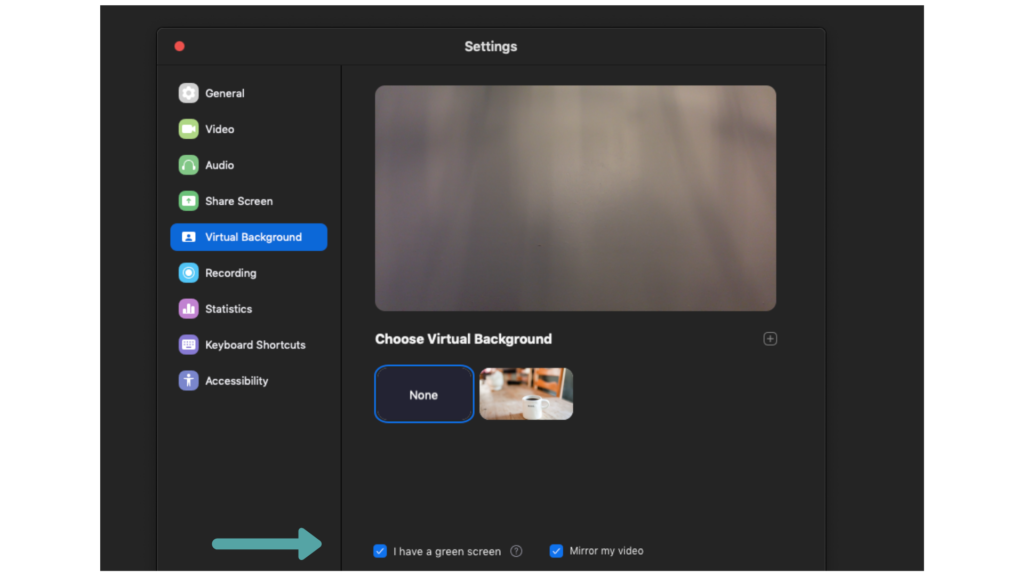Close Settings with the red button
1024x576 pixels.
[x=180, y=46]
